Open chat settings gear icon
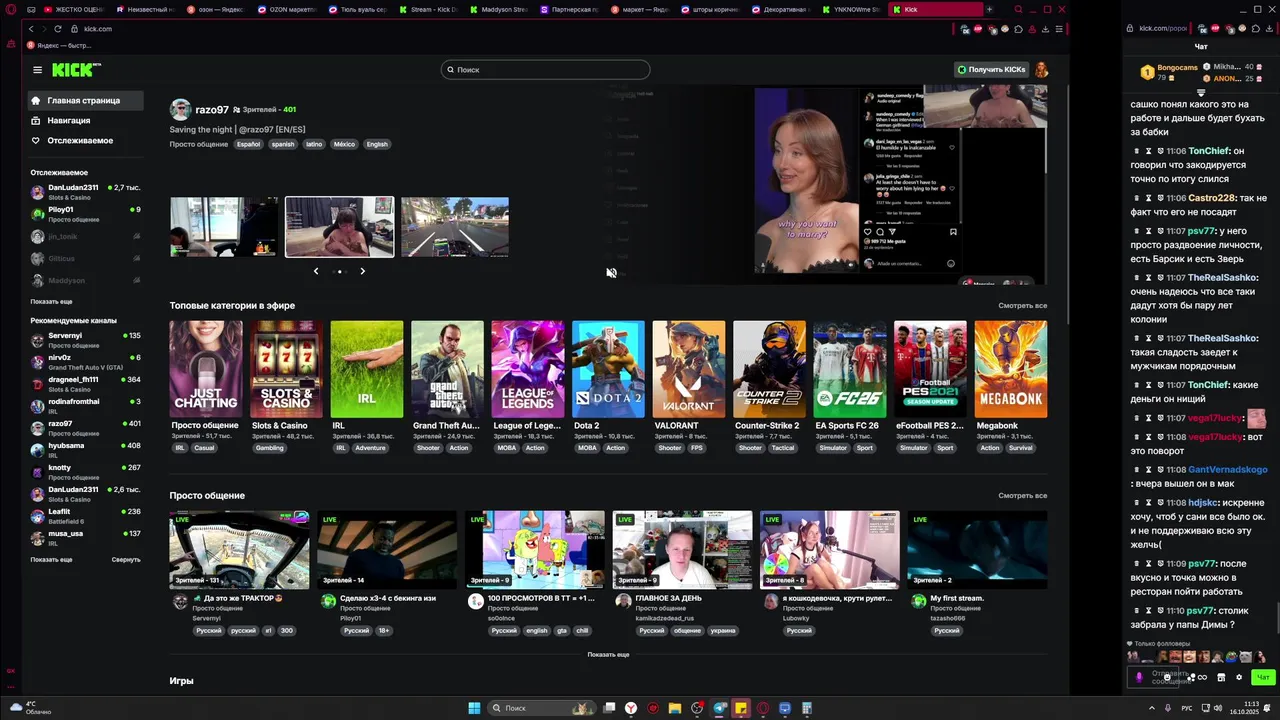Image resolution: width=1280 pixels, height=720 pixels. click(x=1239, y=677)
